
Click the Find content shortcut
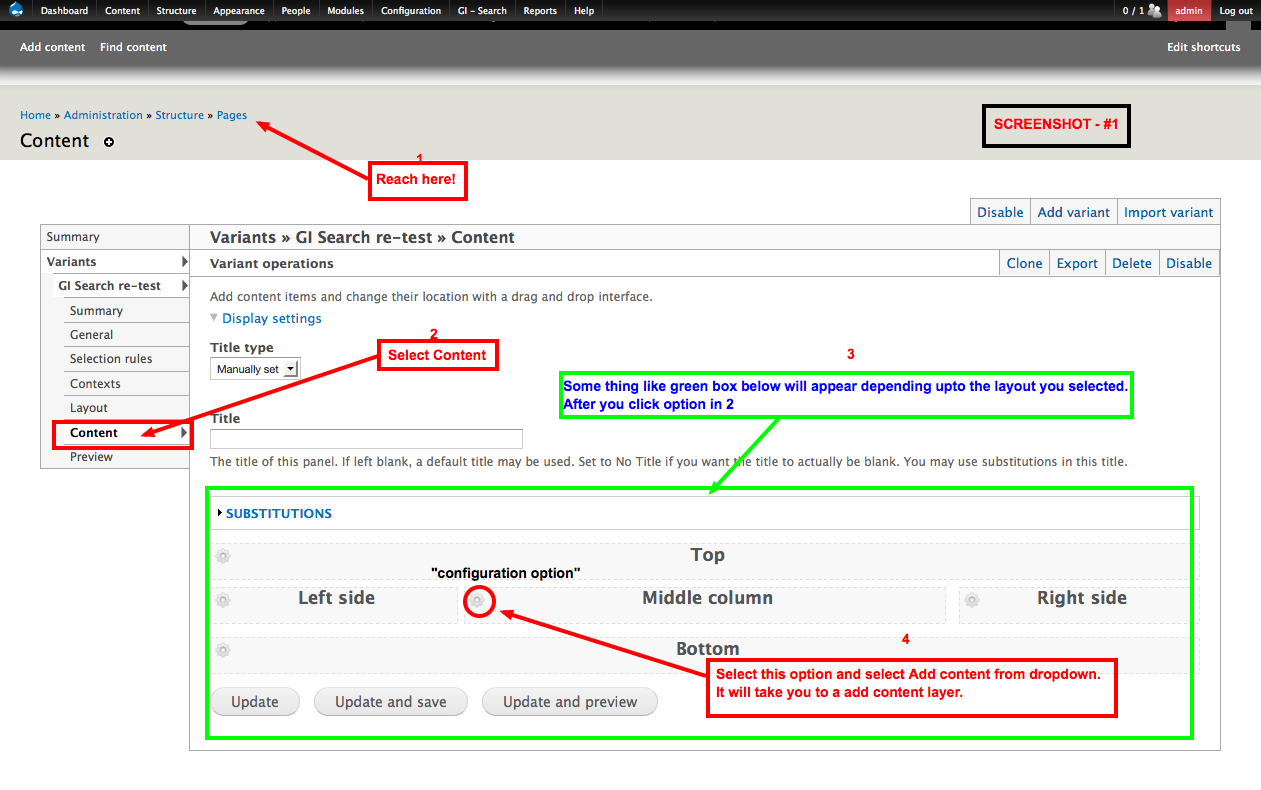[x=133, y=47]
